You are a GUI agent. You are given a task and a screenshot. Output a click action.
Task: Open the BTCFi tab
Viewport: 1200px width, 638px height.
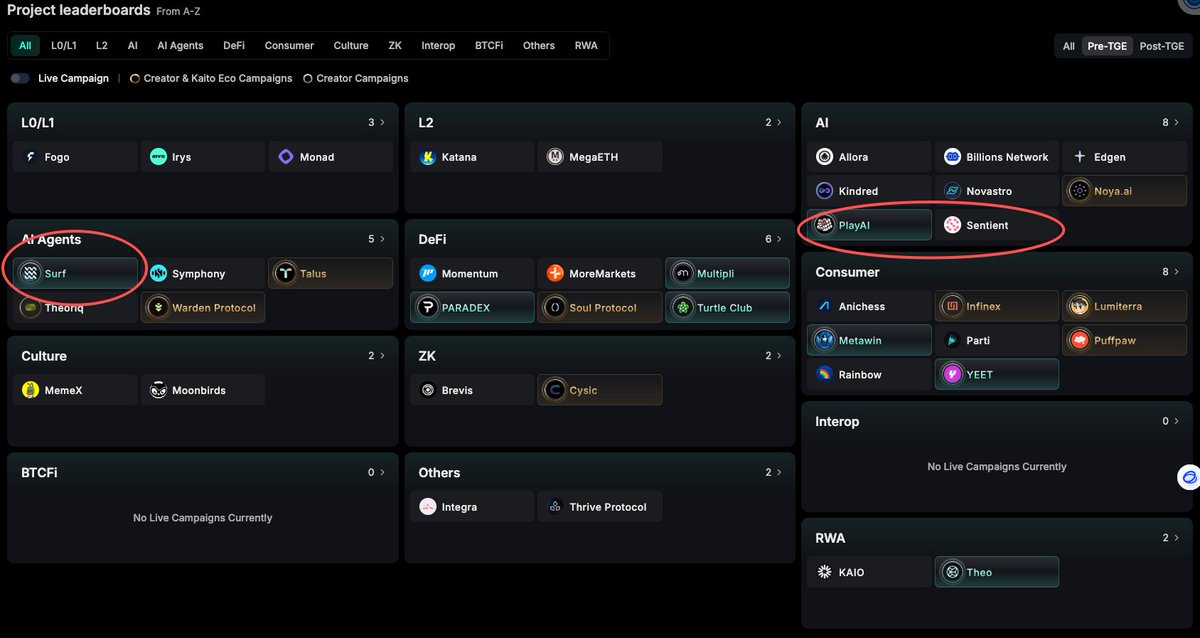click(489, 46)
